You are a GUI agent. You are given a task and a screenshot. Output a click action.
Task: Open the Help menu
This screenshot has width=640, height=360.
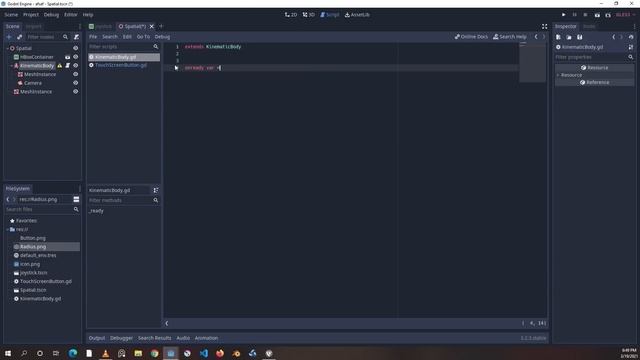click(x=88, y=15)
